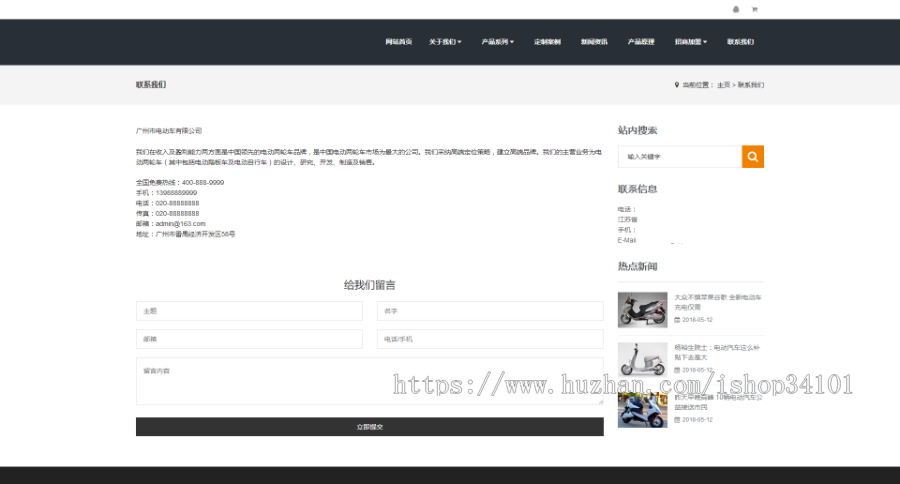This screenshot has width=900, height=484.
Task: Focus the 邮箱 email field
Action: click(249, 339)
